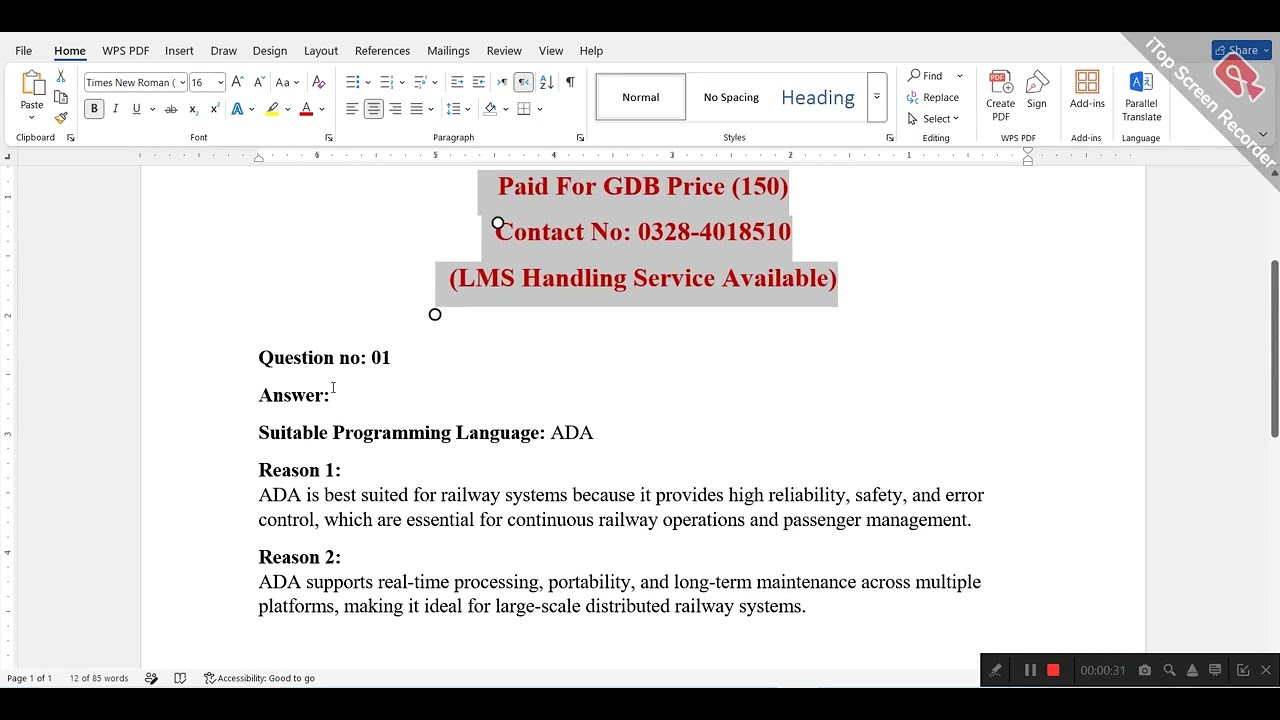Open proofing book icon in status bar
This screenshot has width=1280, height=720.
180,678
